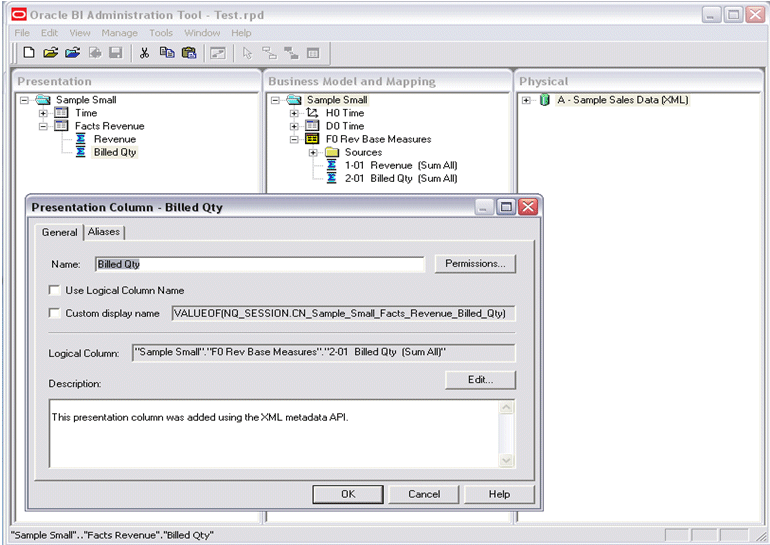Expand the Time presentation table node
Viewport: 770px width, 545px height.
pyautogui.click(x=43, y=113)
